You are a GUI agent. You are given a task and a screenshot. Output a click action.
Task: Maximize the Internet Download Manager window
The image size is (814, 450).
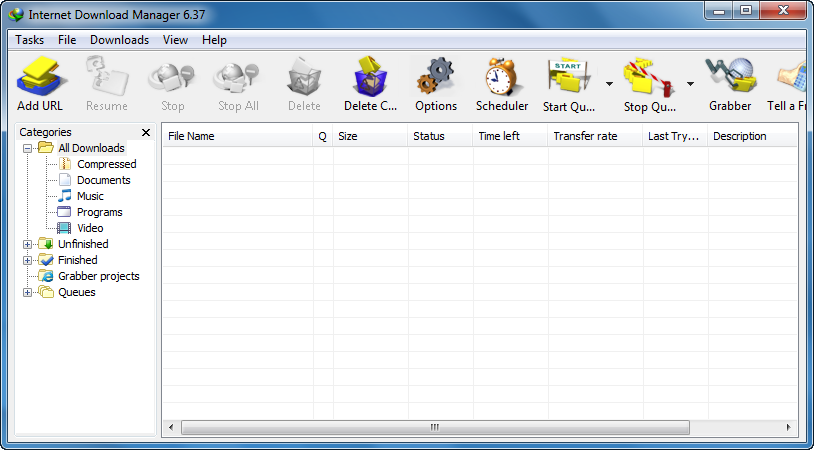point(746,11)
